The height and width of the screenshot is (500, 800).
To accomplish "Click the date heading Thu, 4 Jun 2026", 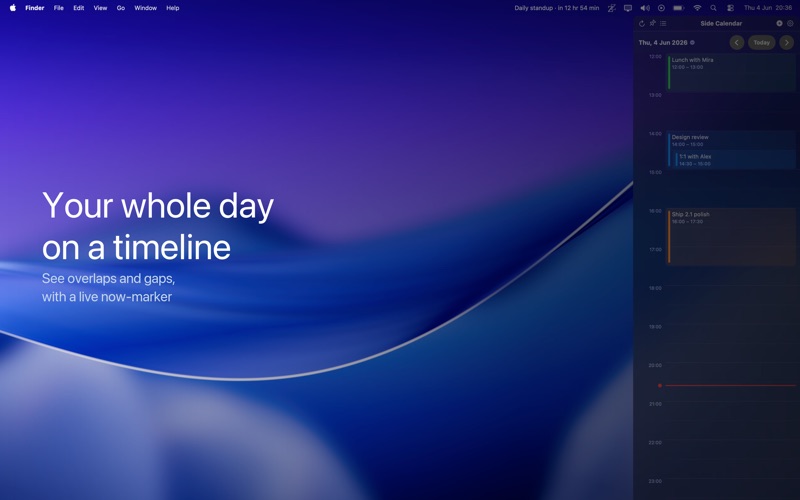I will pos(663,43).
